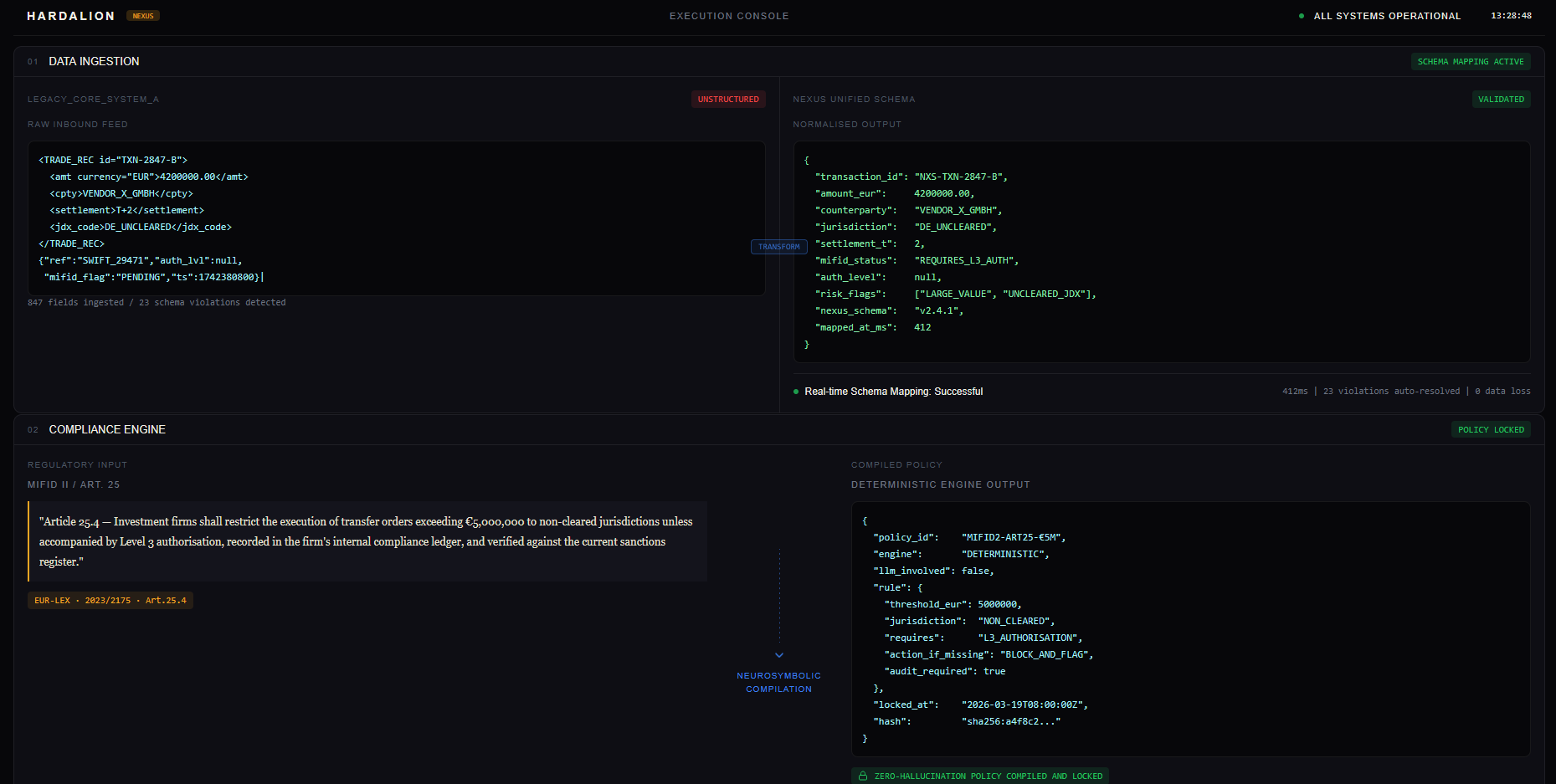
Task: Click the audit_required true line
Action: click(945, 671)
